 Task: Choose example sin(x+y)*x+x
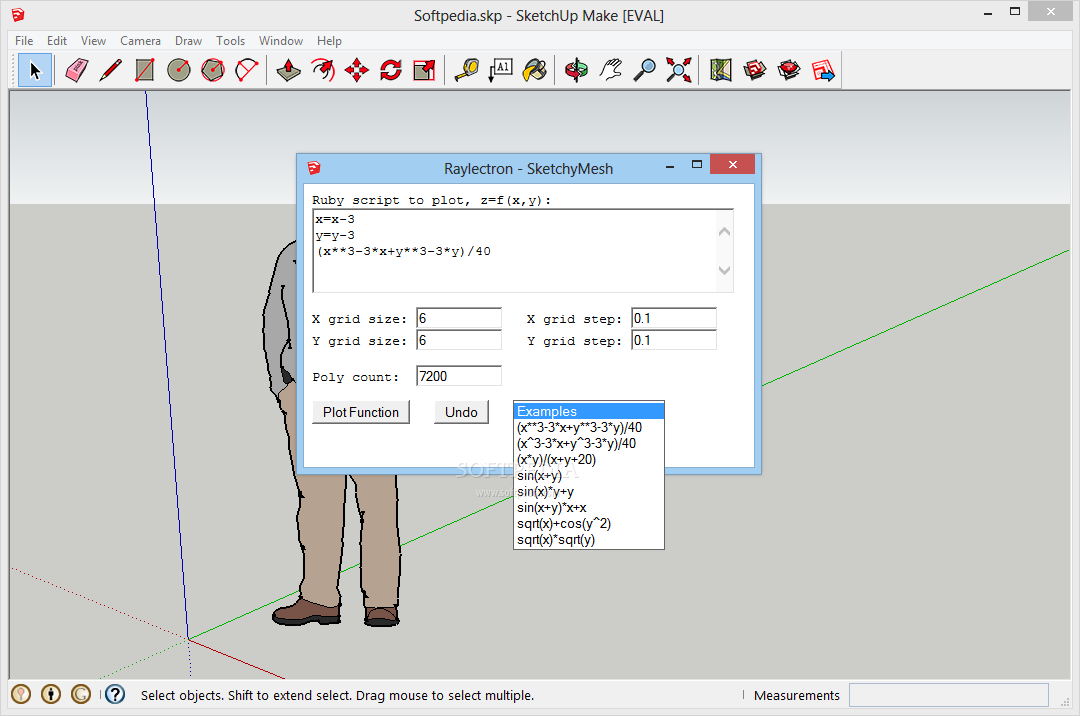589,507
